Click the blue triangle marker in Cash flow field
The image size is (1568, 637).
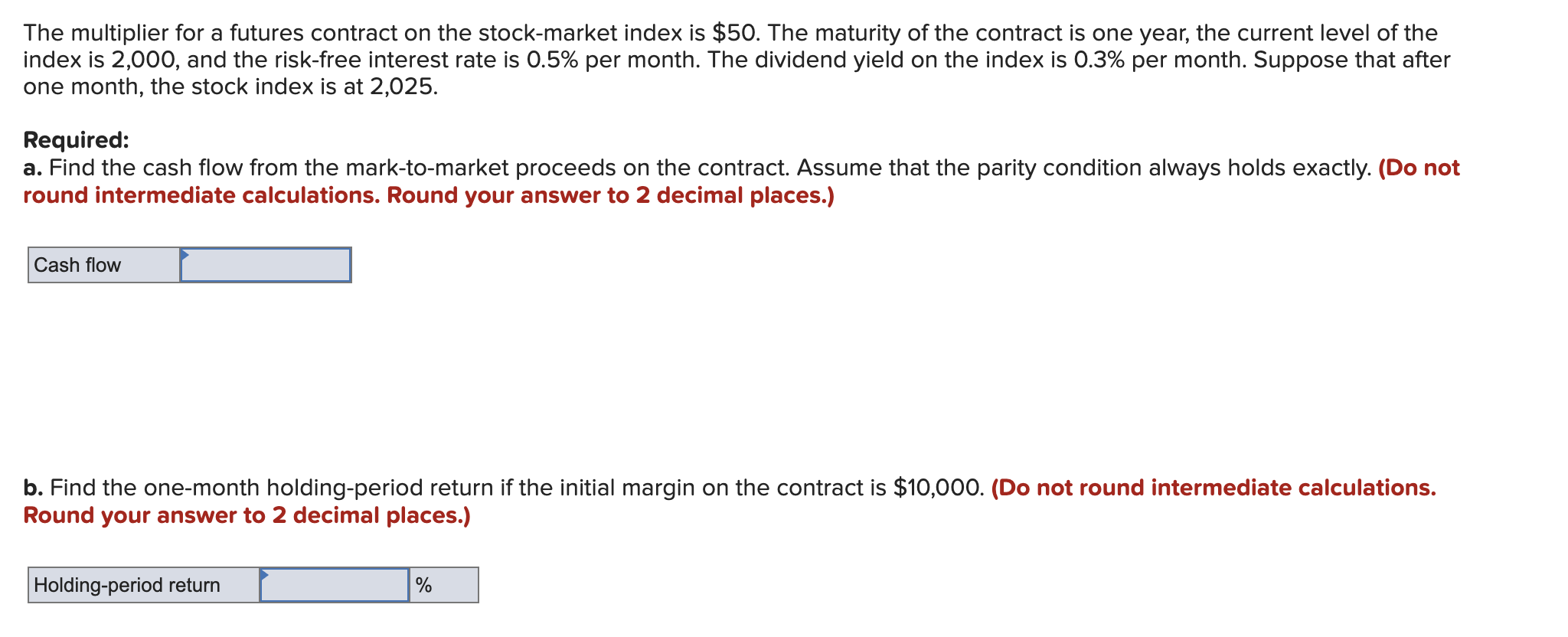(185, 254)
